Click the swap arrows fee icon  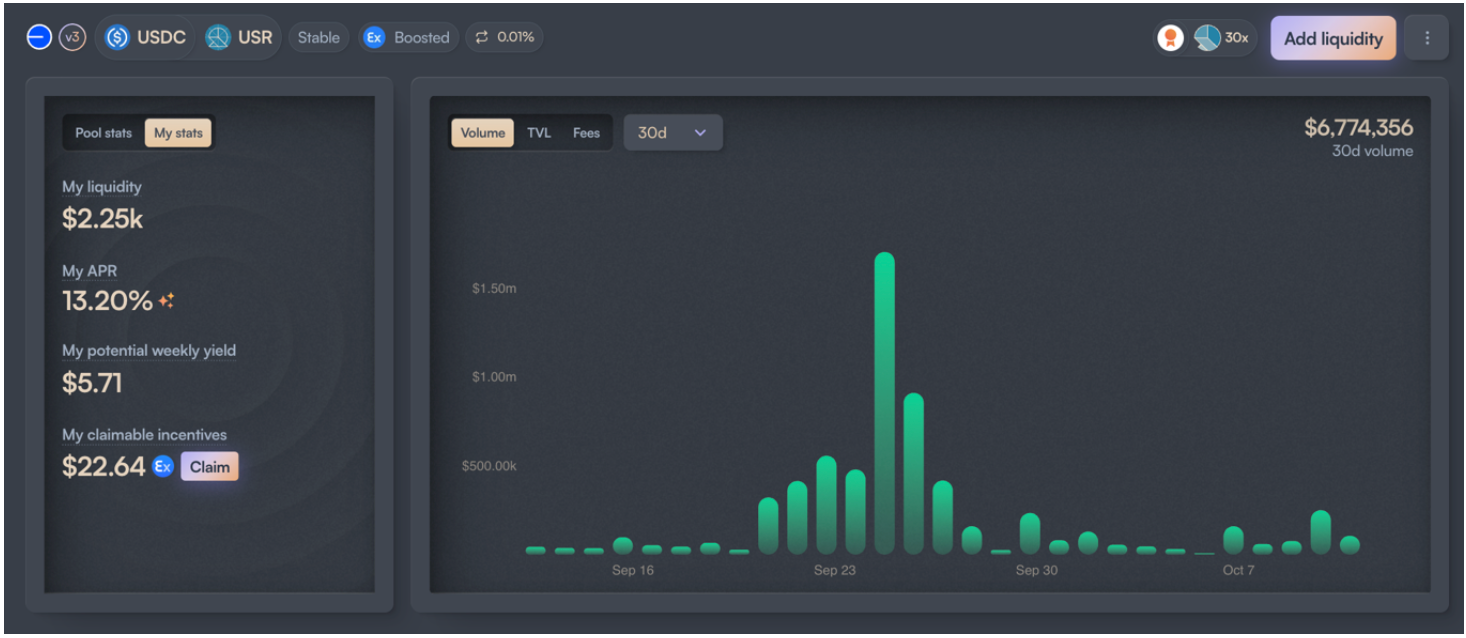pos(482,37)
